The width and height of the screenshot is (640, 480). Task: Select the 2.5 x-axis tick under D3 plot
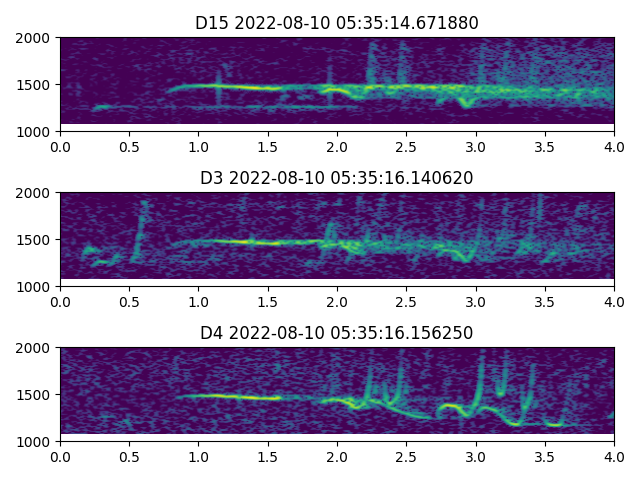coord(406,301)
